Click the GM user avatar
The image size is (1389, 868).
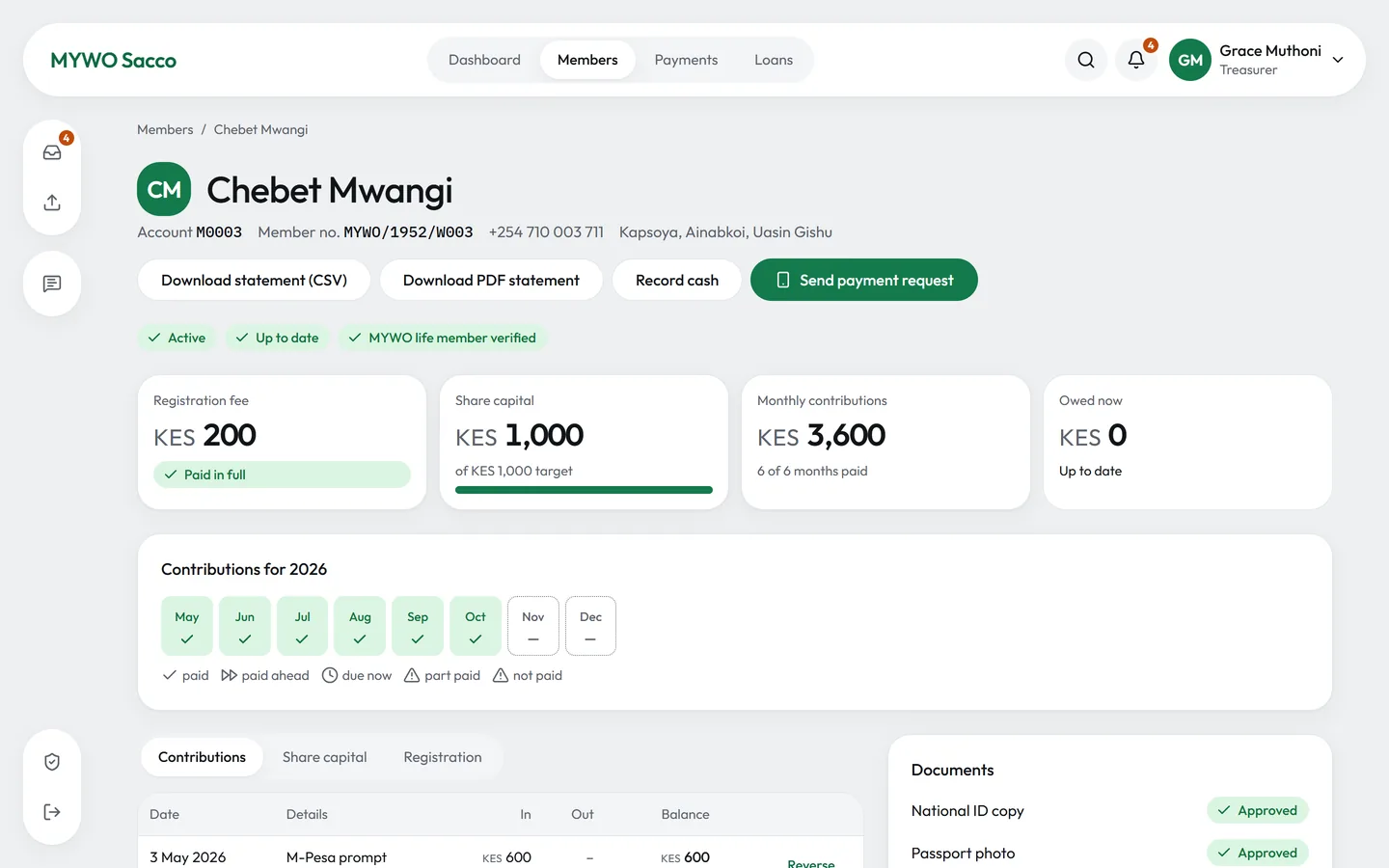coord(1190,60)
